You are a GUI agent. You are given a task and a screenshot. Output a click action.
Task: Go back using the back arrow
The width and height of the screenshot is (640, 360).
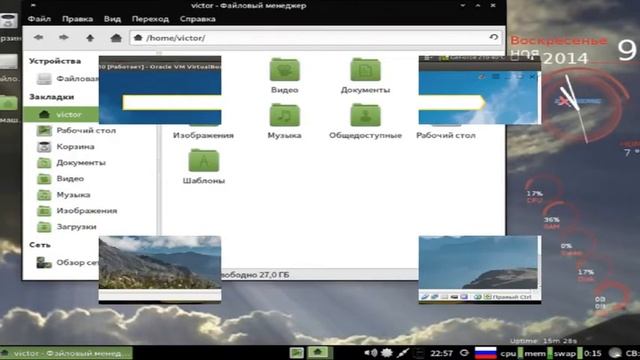tap(38, 38)
